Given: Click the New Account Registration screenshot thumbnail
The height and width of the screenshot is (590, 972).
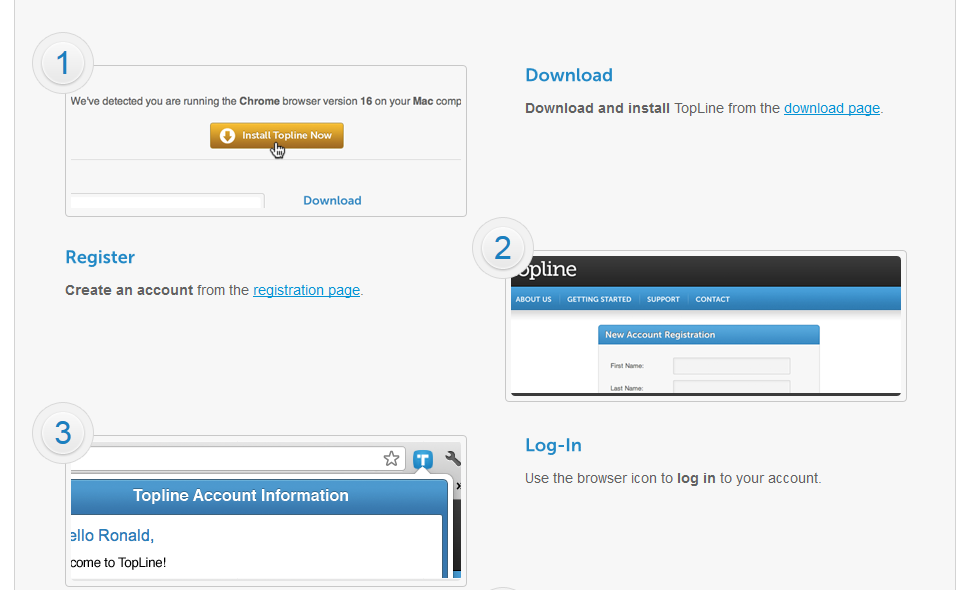Looking at the screenshot, I should pos(705,326).
